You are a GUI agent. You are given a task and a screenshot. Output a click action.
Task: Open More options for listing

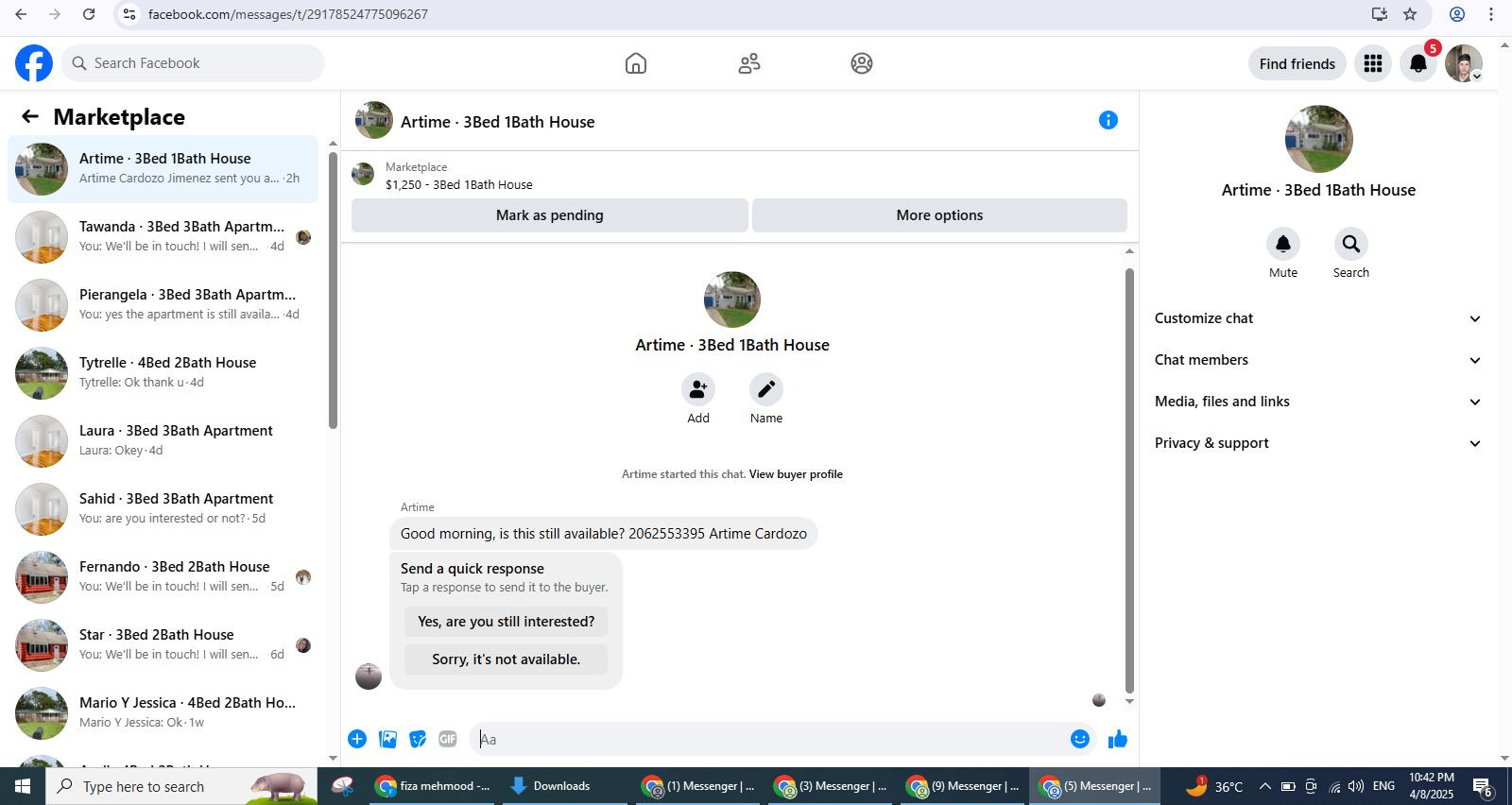(939, 215)
